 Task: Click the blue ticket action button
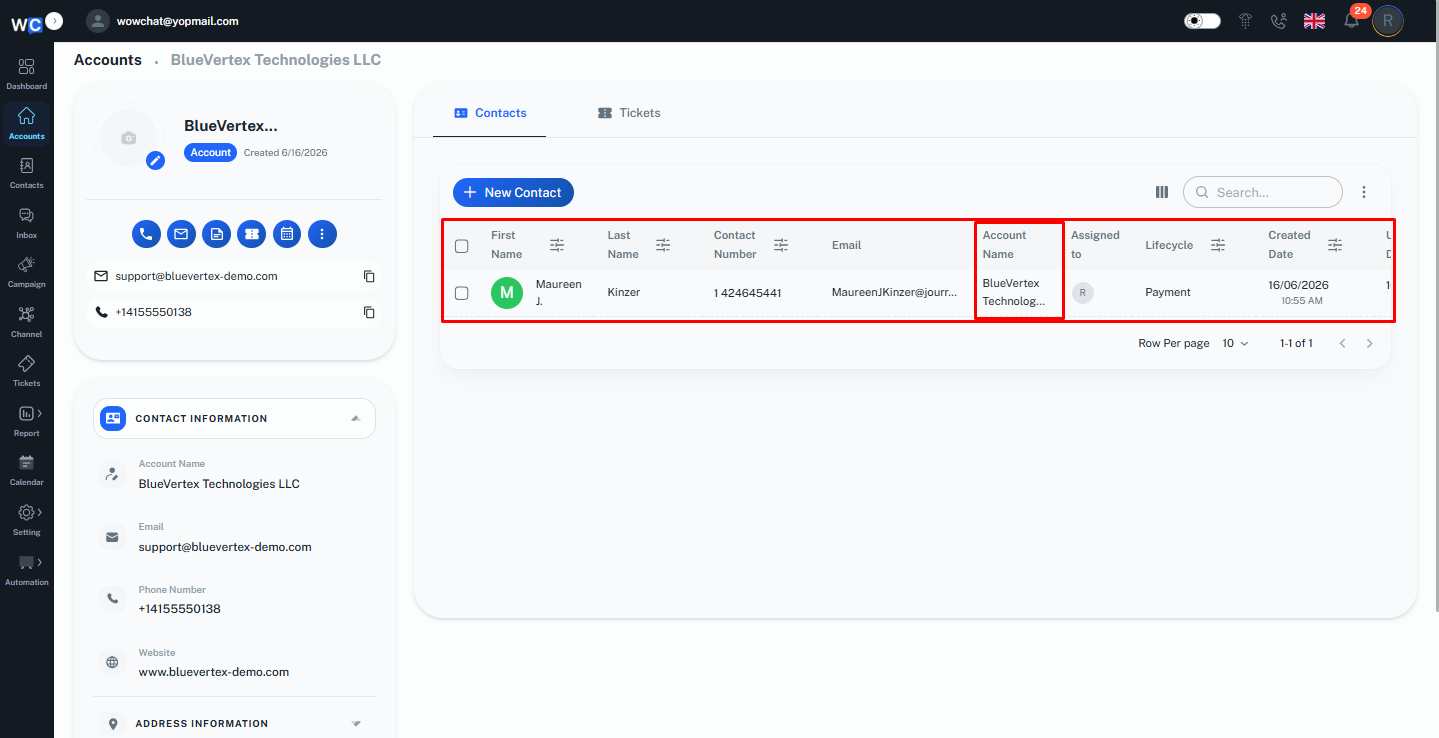pos(252,234)
